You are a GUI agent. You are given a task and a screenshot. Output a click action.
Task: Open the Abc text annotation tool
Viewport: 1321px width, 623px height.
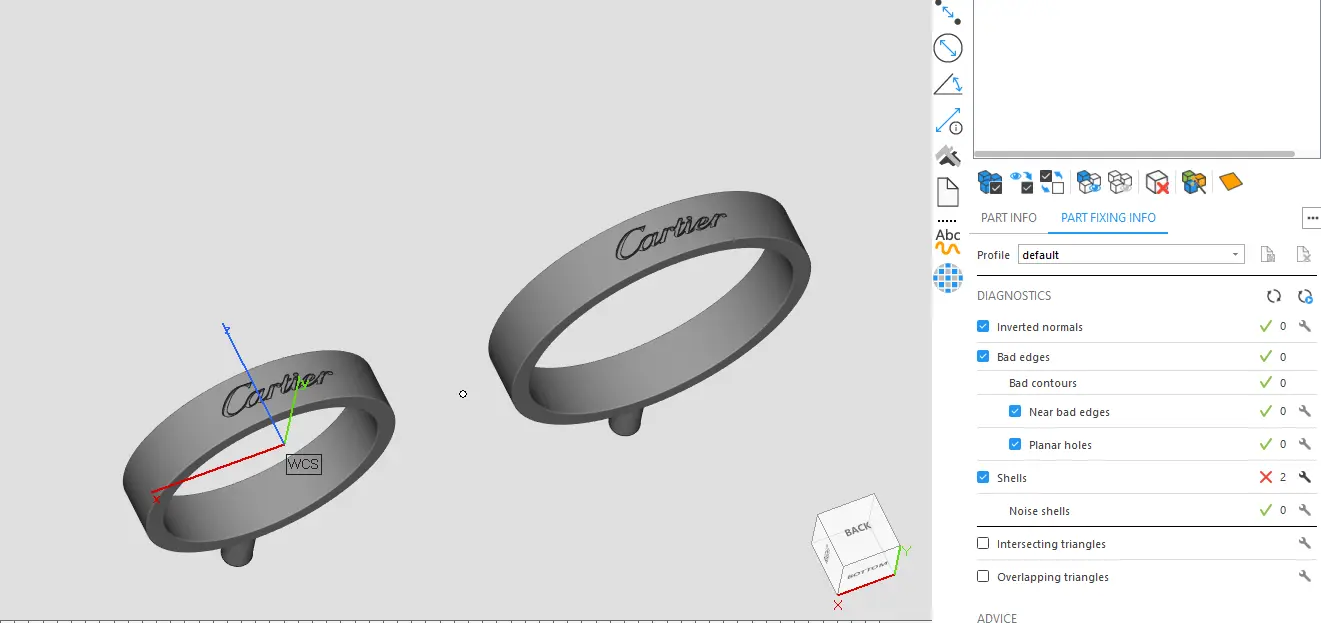pyautogui.click(x=947, y=236)
